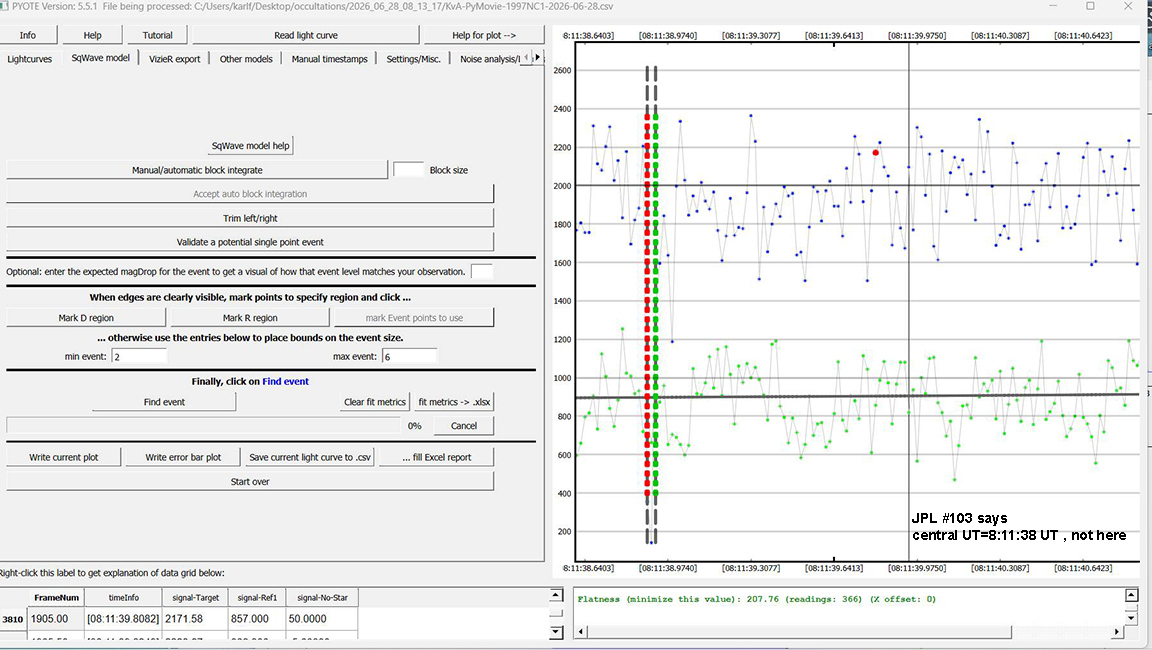This screenshot has width=1152, height=650.
Task: Click the log panel right scroll arrow
Action: 1117,632
